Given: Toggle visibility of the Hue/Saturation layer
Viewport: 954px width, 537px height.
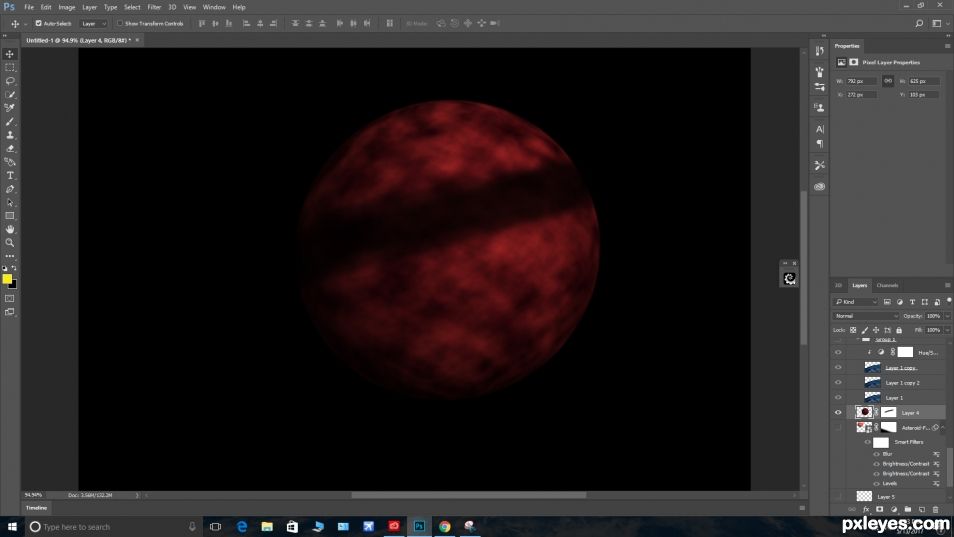Looking at the screenshot, I should click(x=838, y=352).
